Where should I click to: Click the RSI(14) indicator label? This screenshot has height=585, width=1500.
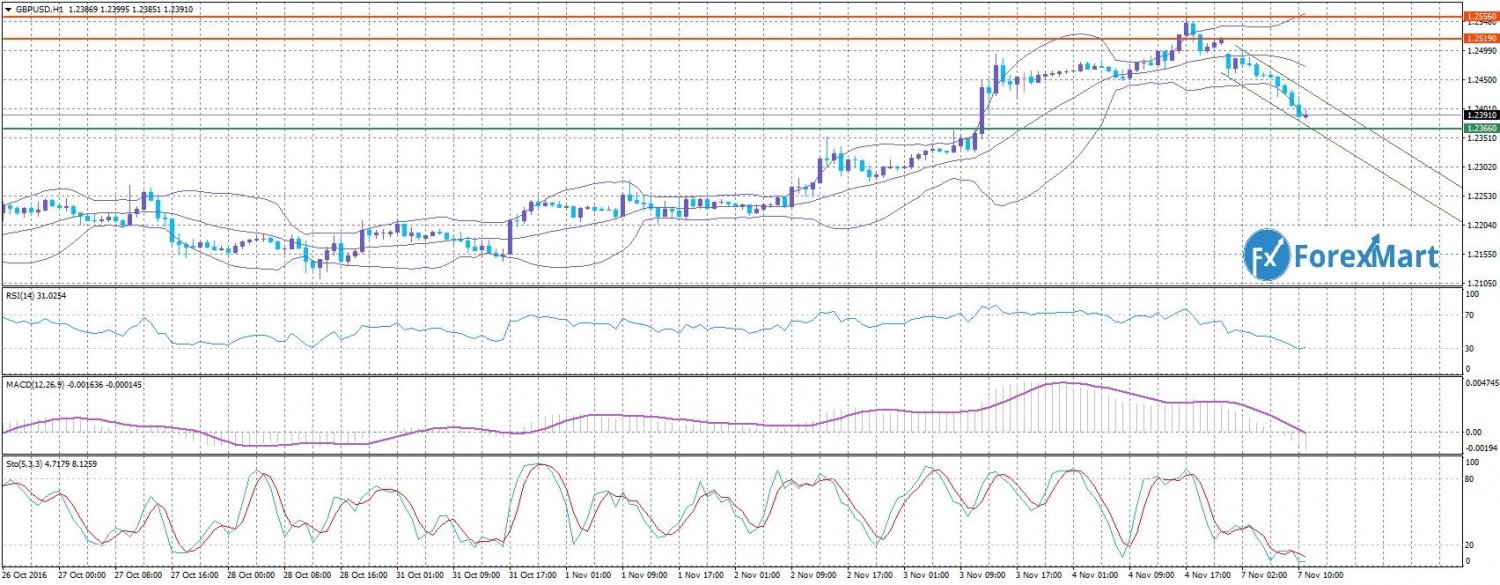pos(27,296)
